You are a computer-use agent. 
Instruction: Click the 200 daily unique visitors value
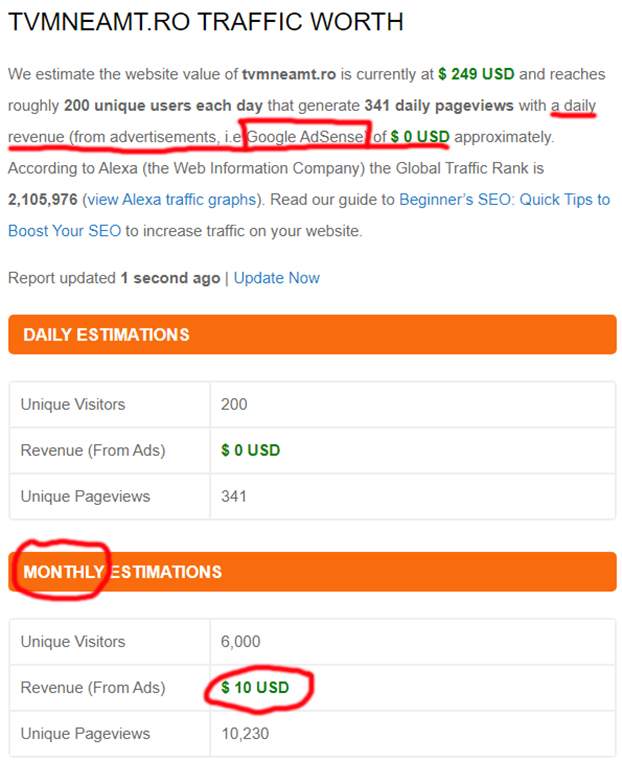[234, 404]
